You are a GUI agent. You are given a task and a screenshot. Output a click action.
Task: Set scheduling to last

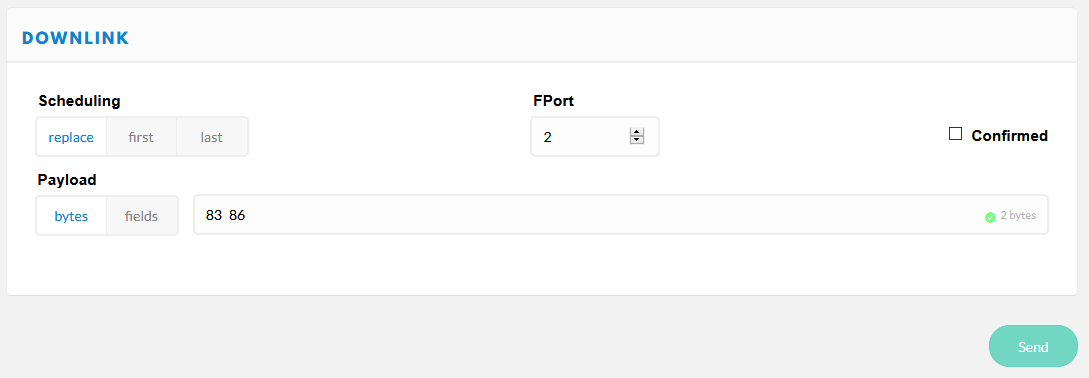pos(212,137)
